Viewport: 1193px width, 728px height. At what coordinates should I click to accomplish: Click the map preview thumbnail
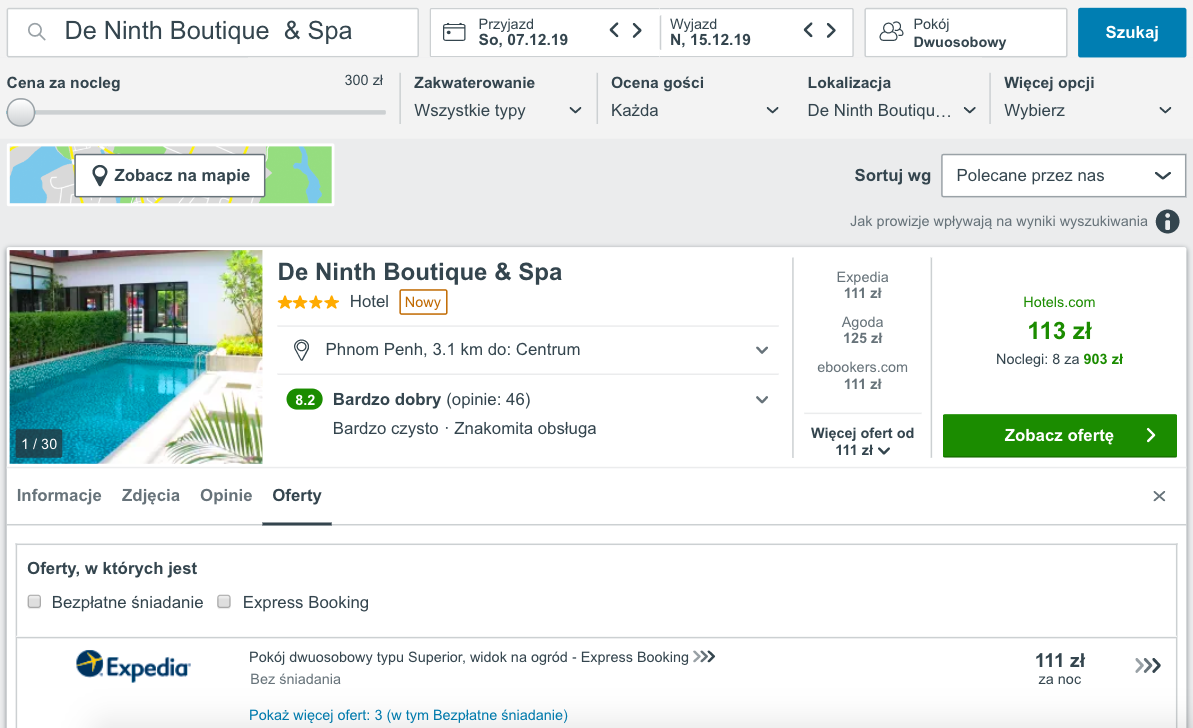[x=170, y=175]
